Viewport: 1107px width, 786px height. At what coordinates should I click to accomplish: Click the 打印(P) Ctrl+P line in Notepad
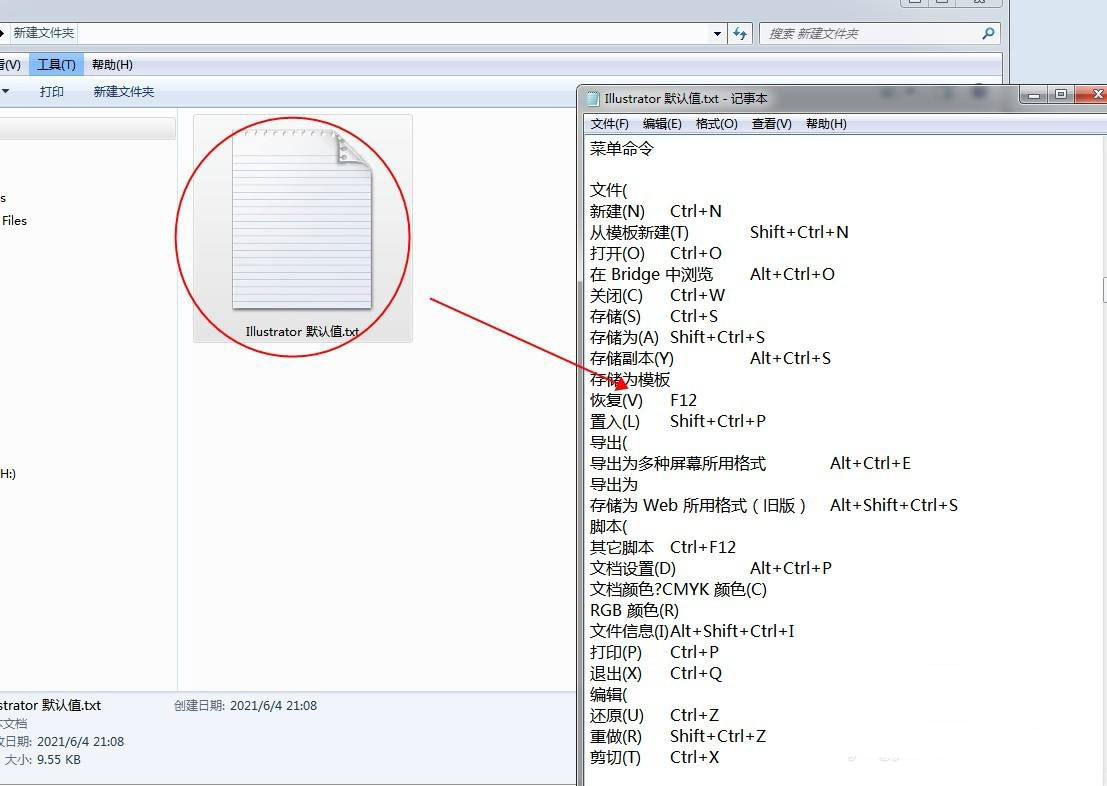coord(654,653)
